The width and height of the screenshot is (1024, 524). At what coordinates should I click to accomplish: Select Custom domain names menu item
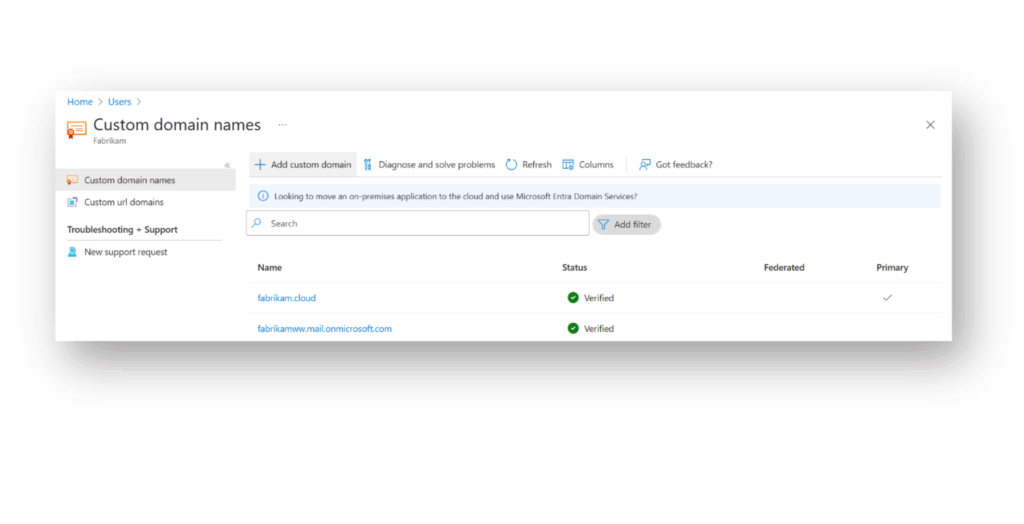[x=146, y=180]
